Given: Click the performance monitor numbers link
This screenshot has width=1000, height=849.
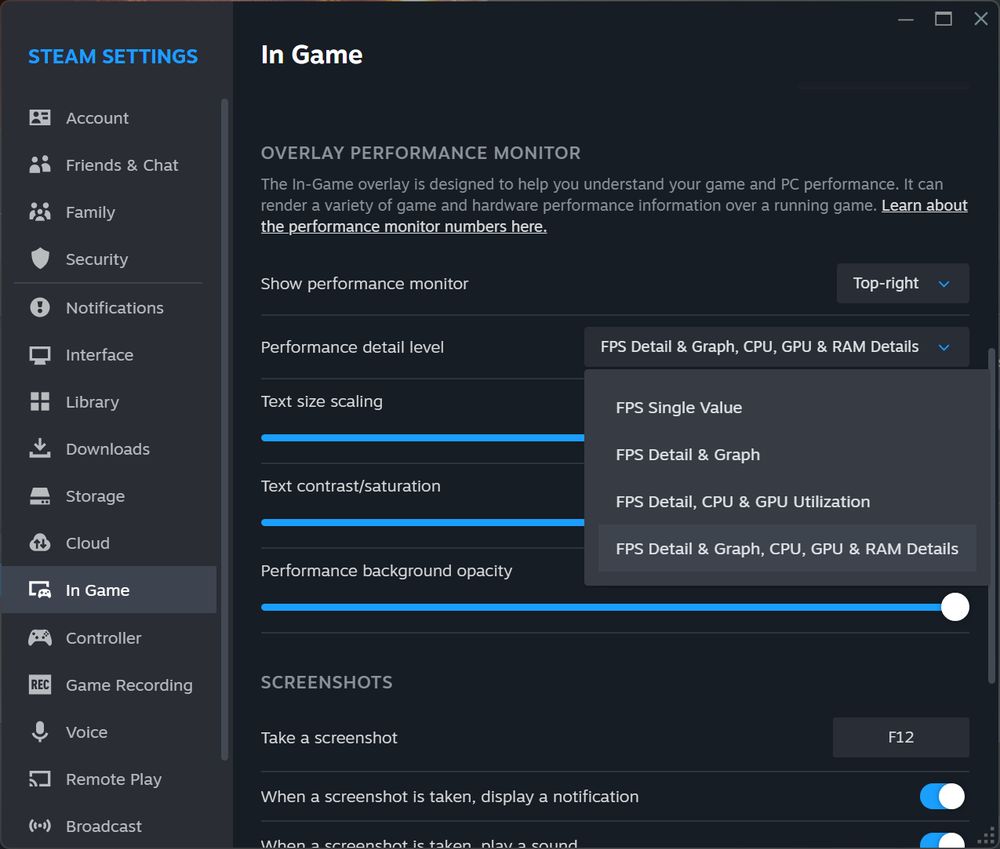Looking at the screenshot, I should 404,227.
